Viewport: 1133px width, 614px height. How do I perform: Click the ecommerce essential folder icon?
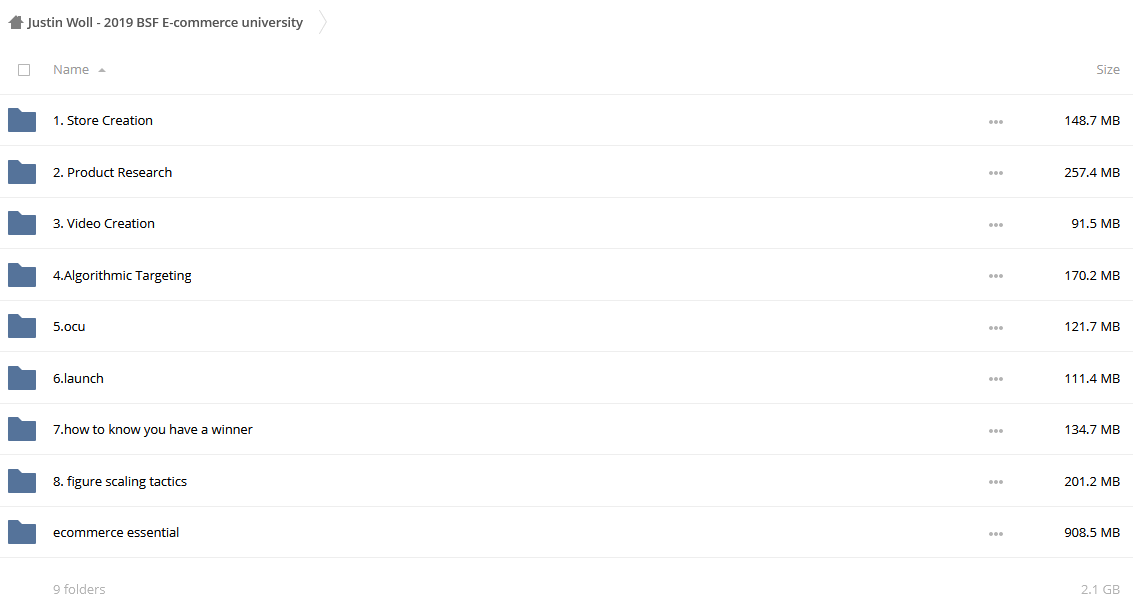click(x=22, y=532)
